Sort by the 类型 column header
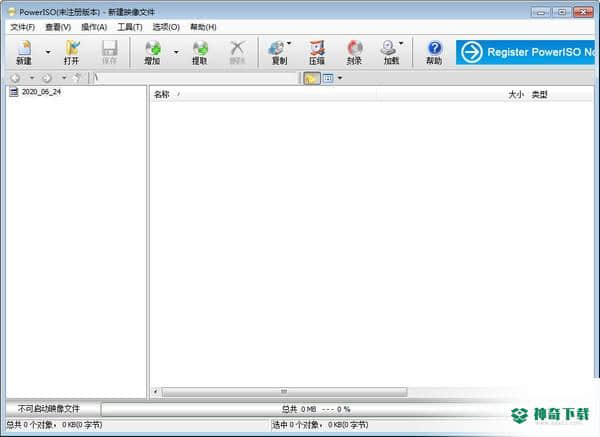The image size is (600, 437). tap(540, 95)
